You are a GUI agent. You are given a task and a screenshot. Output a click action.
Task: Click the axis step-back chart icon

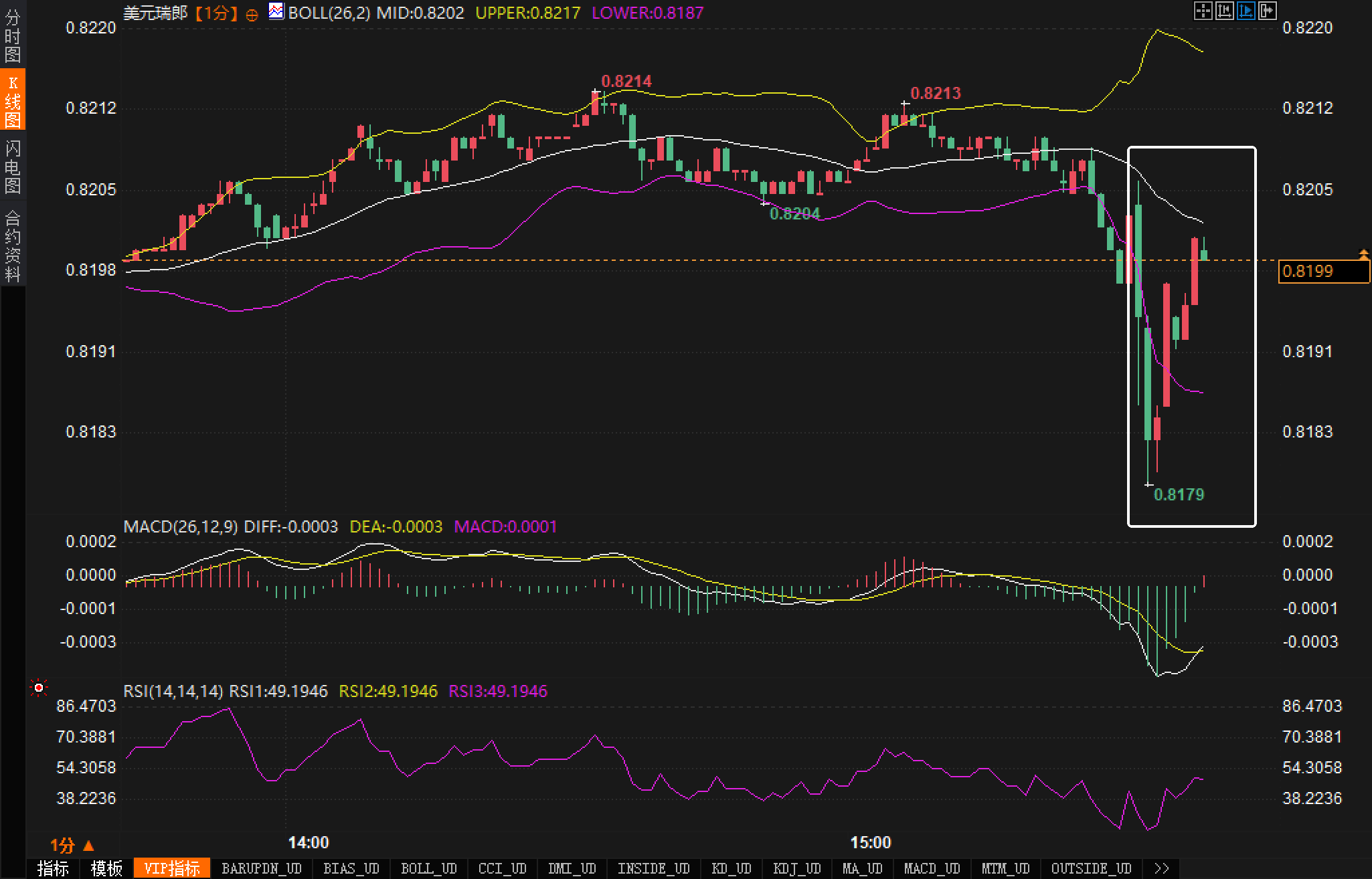click(1224, 11)
